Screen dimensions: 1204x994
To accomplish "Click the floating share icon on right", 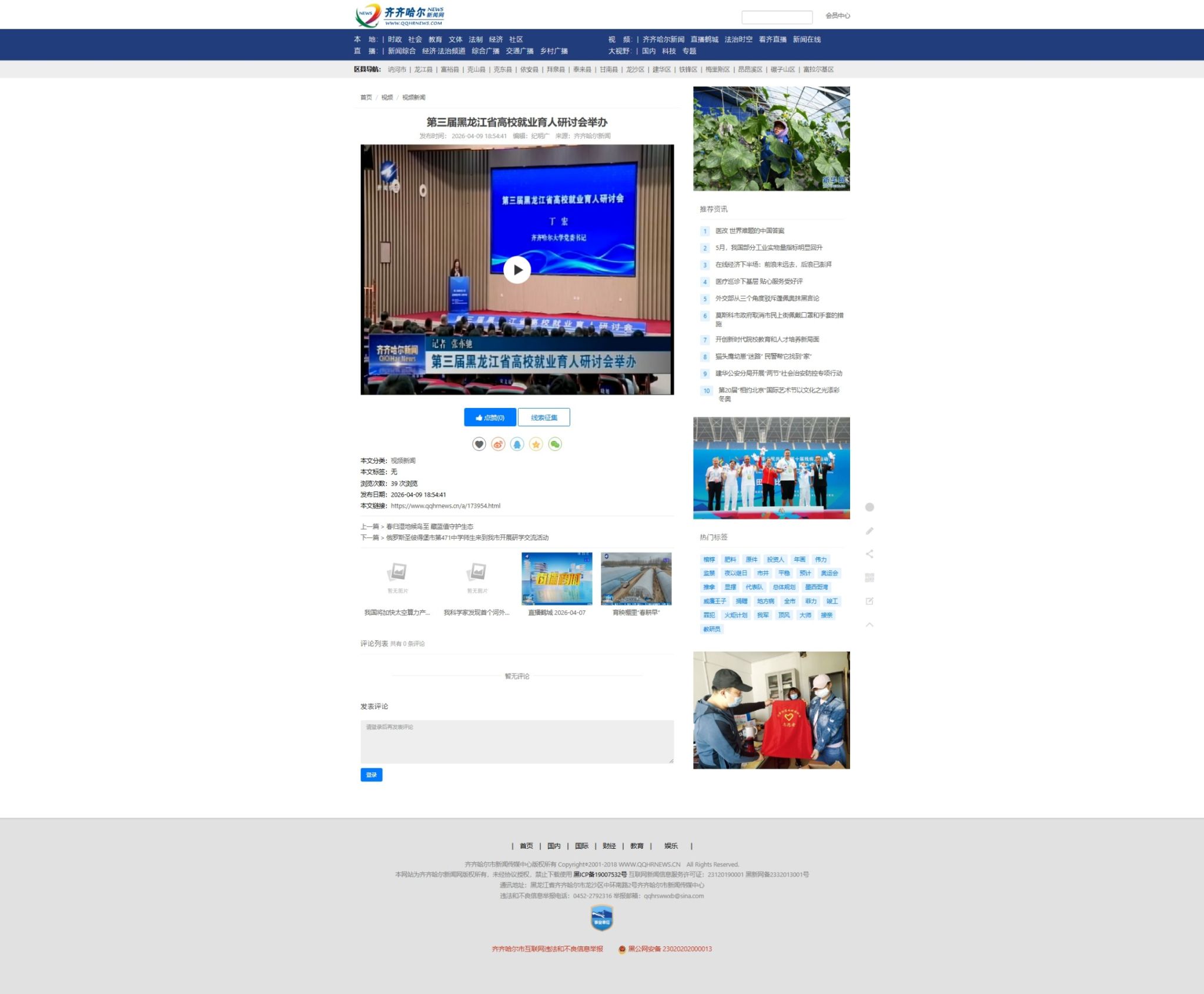I will [869, 554].
